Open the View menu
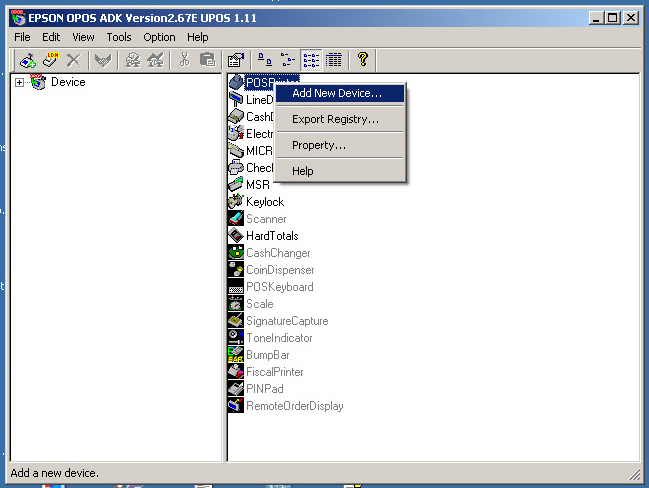Viewport: 649px width, 488px height. 83,37
